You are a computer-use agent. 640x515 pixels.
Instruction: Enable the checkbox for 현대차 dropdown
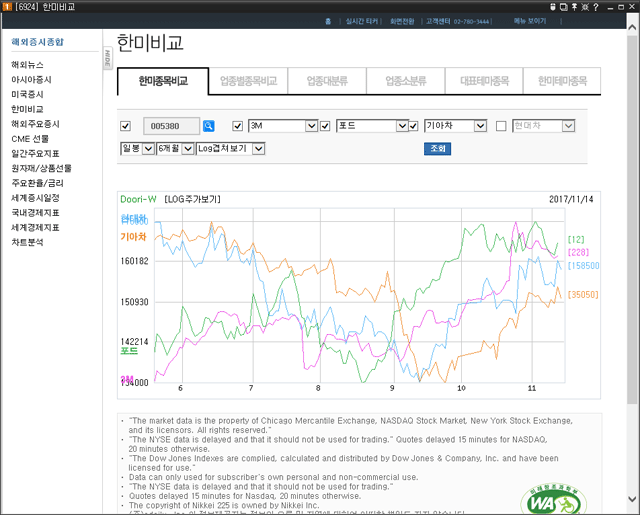click(501, 126)
